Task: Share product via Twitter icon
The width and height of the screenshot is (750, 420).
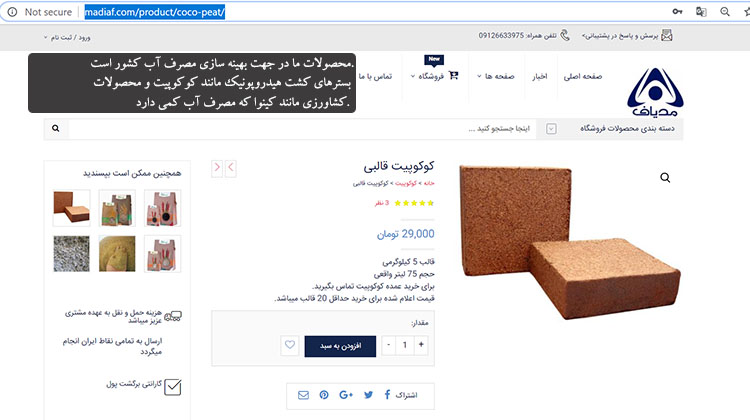Action: 368,395
